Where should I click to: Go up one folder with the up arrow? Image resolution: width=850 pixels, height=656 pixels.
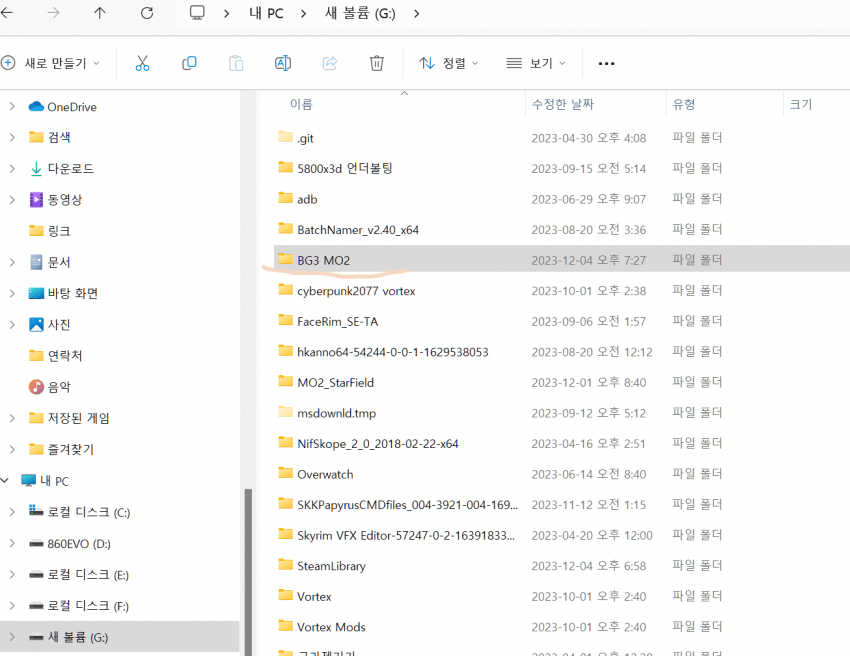(100, 13)
